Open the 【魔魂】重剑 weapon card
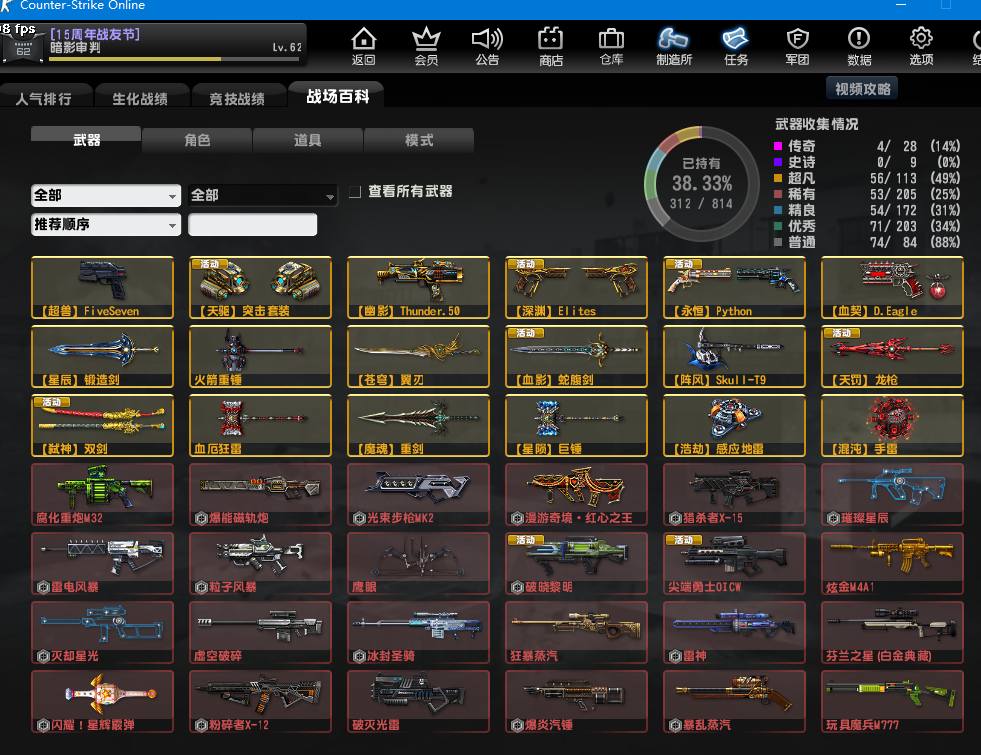981x755 pixels. 419,425
